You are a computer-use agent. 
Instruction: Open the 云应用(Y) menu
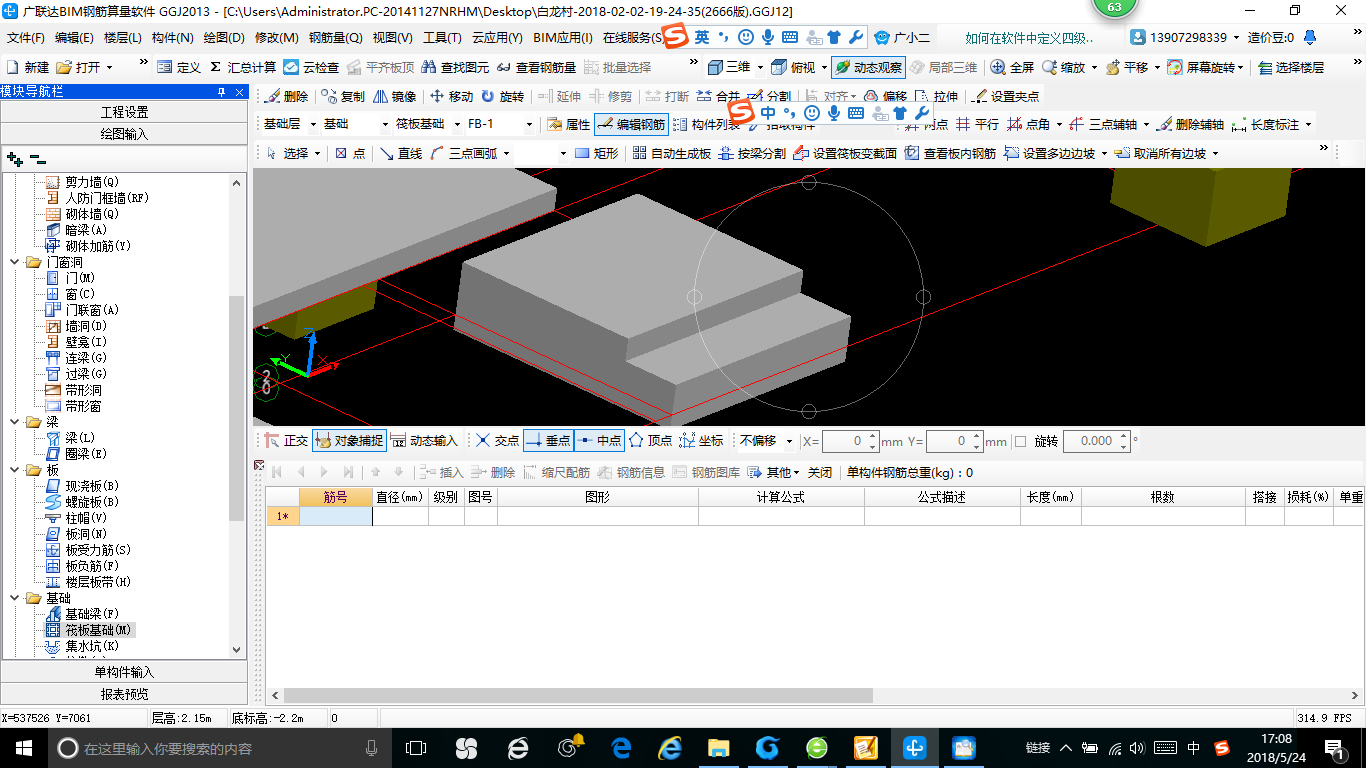click(x=497, y=38)
